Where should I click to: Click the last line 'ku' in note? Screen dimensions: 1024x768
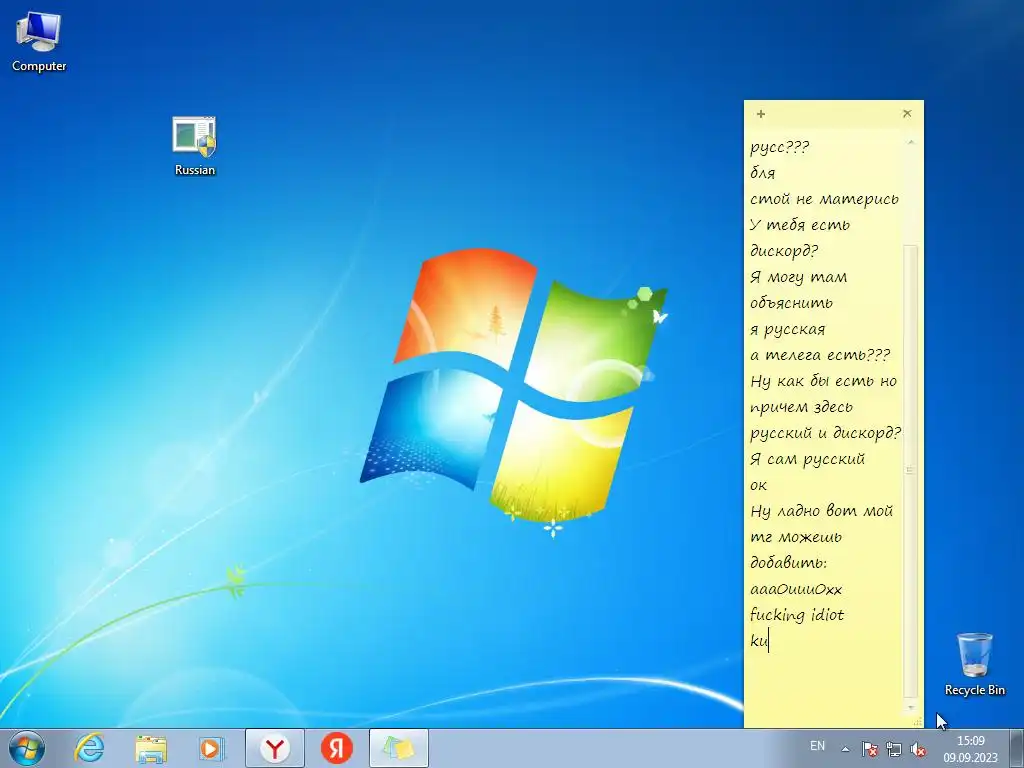tap(759, 641)
